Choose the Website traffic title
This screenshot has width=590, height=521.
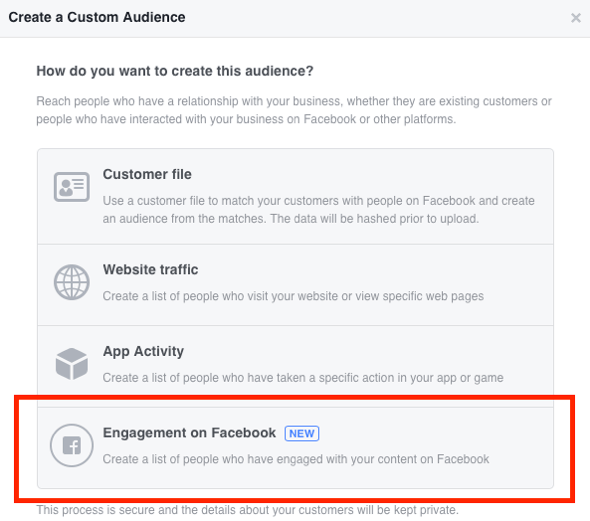tap(151, 269)
